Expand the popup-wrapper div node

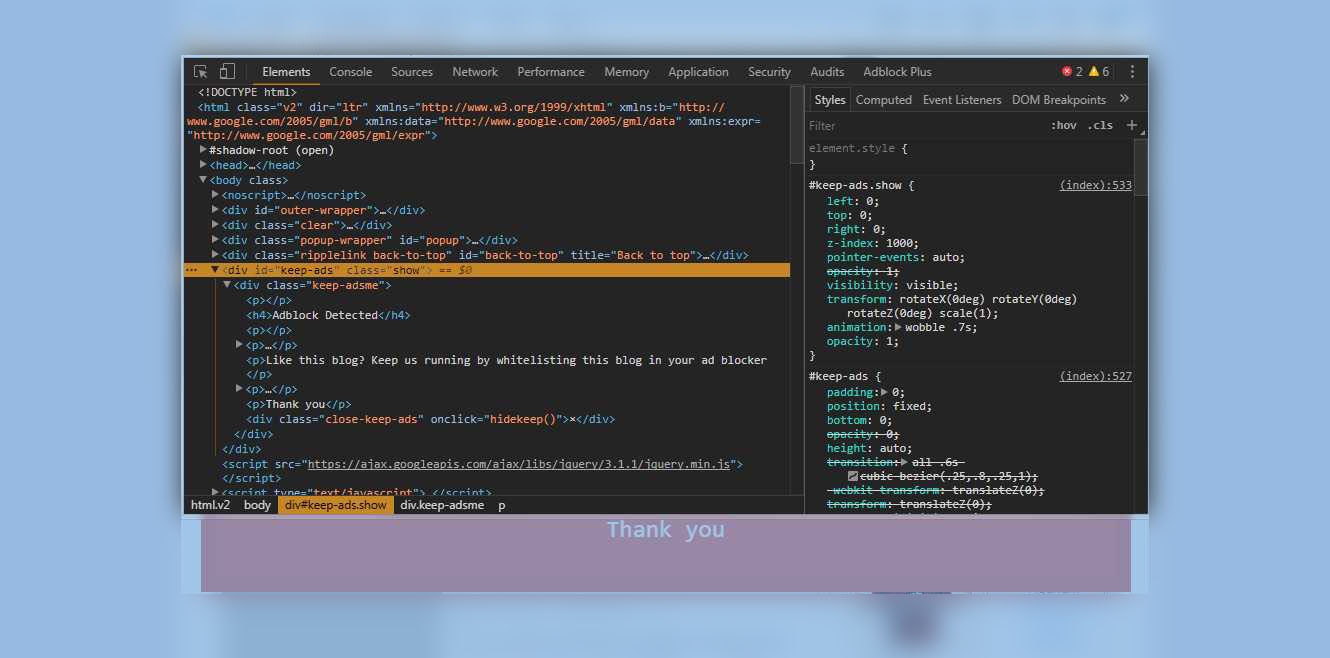[x=216, y=240]
